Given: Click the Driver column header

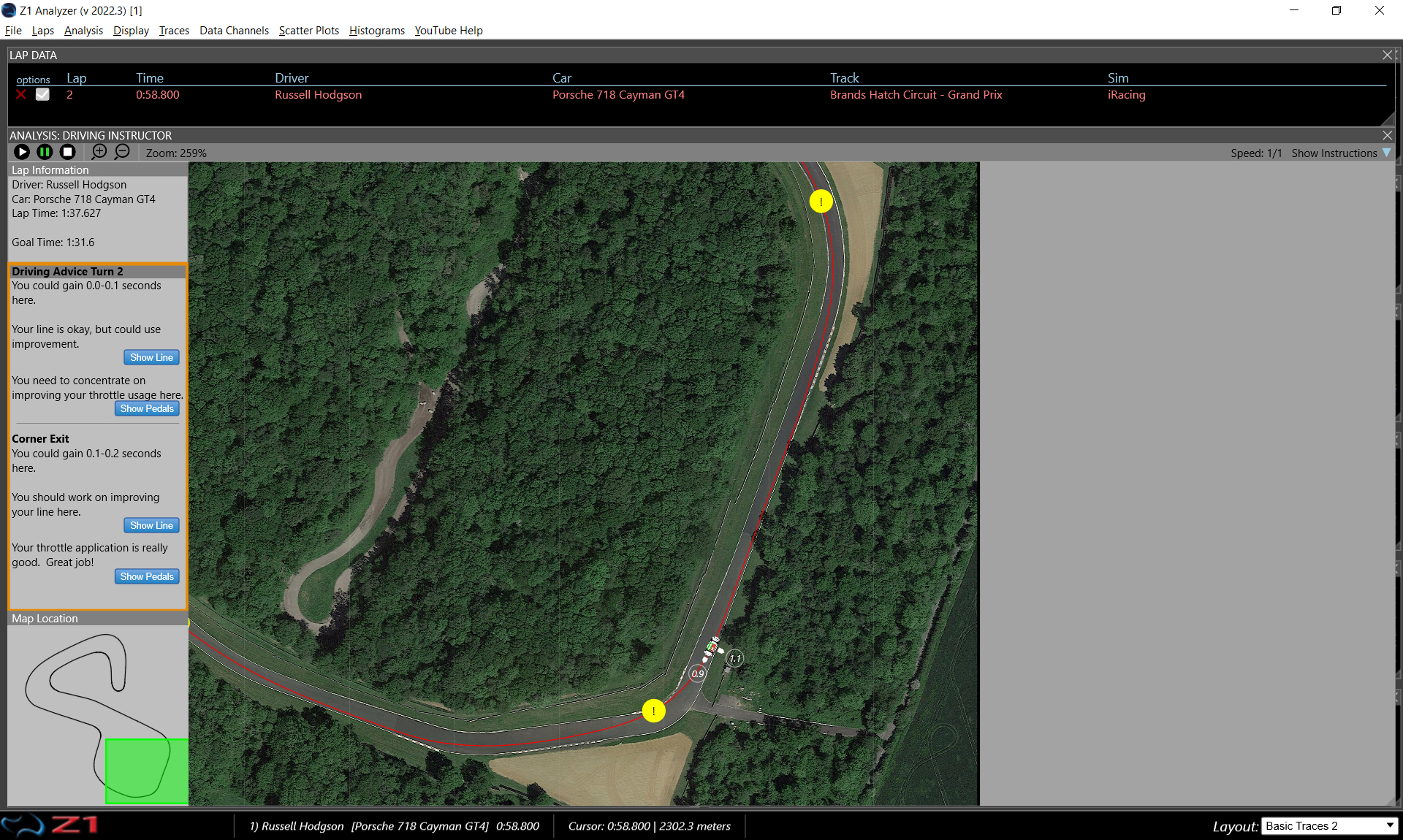Looking at the screenshot, I should pos(292,78).
